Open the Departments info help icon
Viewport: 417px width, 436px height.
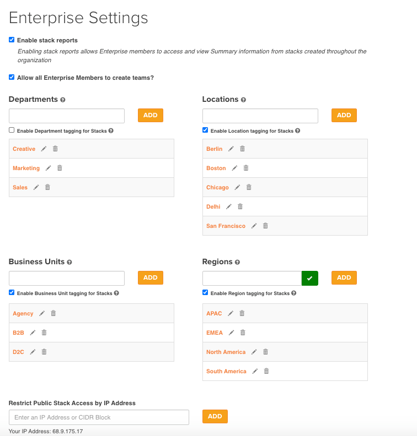(x=63, y=100)
